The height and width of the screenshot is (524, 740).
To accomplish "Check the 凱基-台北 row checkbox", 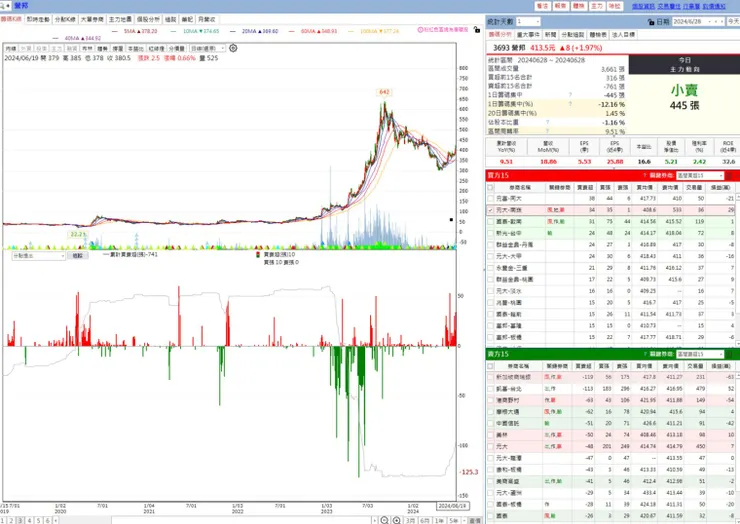I will (x=491, y=389).
